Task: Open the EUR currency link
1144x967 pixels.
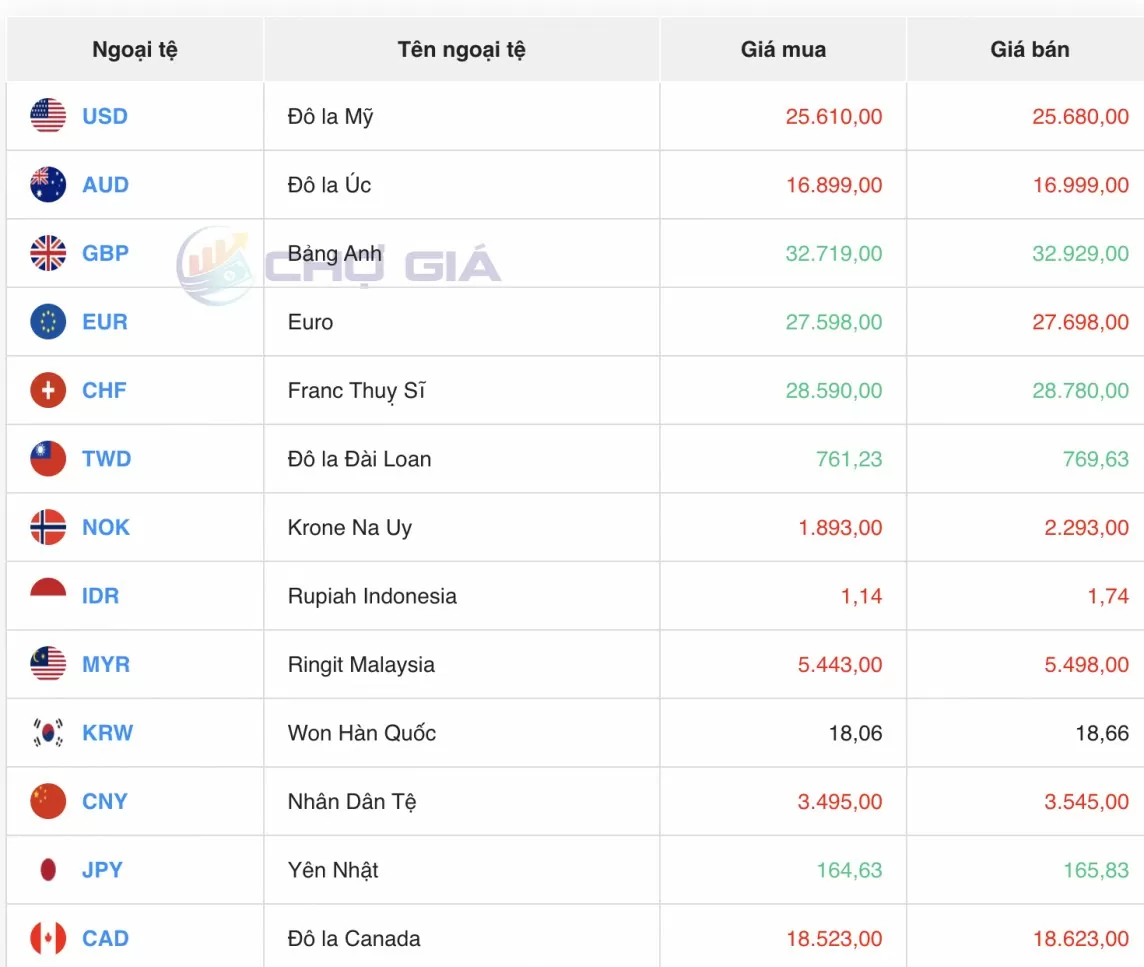Action: 103,322
